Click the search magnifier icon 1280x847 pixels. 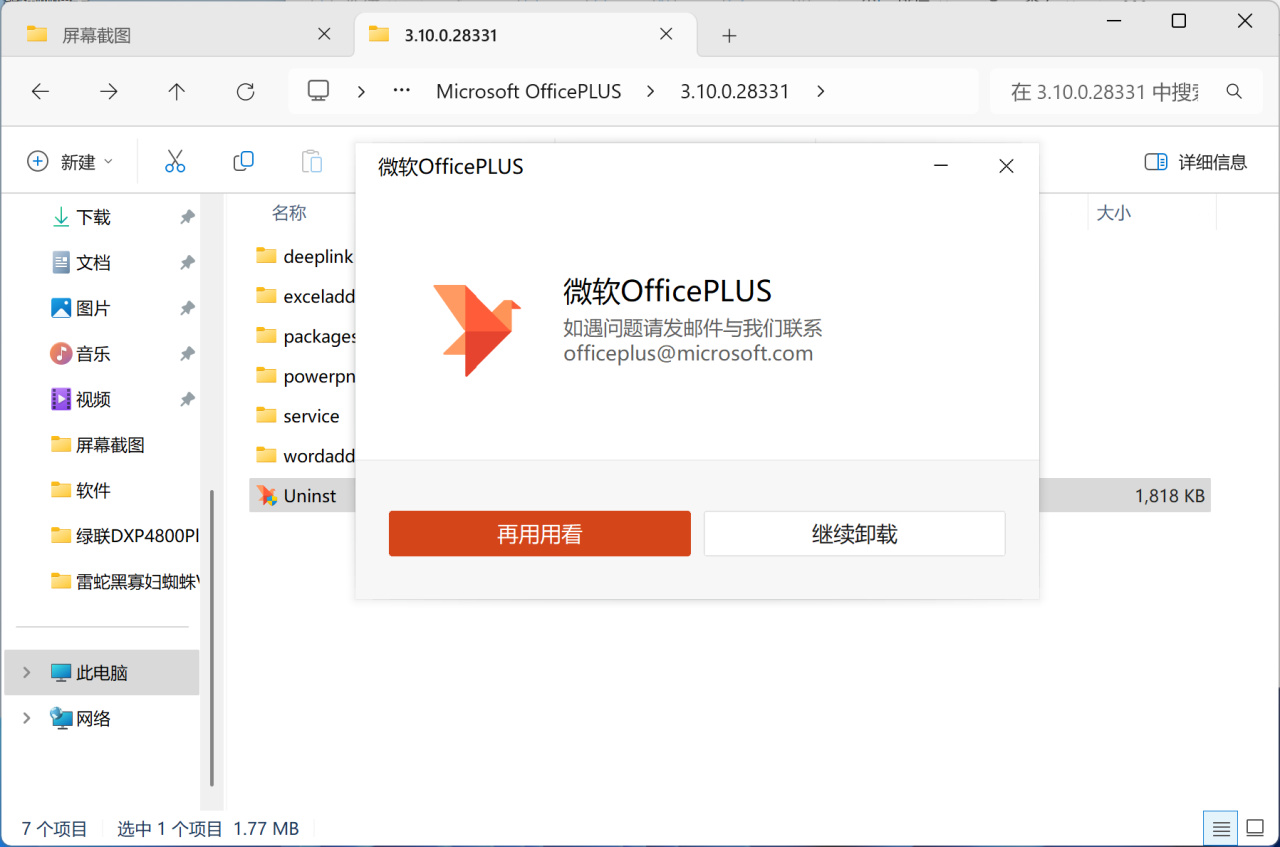click(1234, 91)
